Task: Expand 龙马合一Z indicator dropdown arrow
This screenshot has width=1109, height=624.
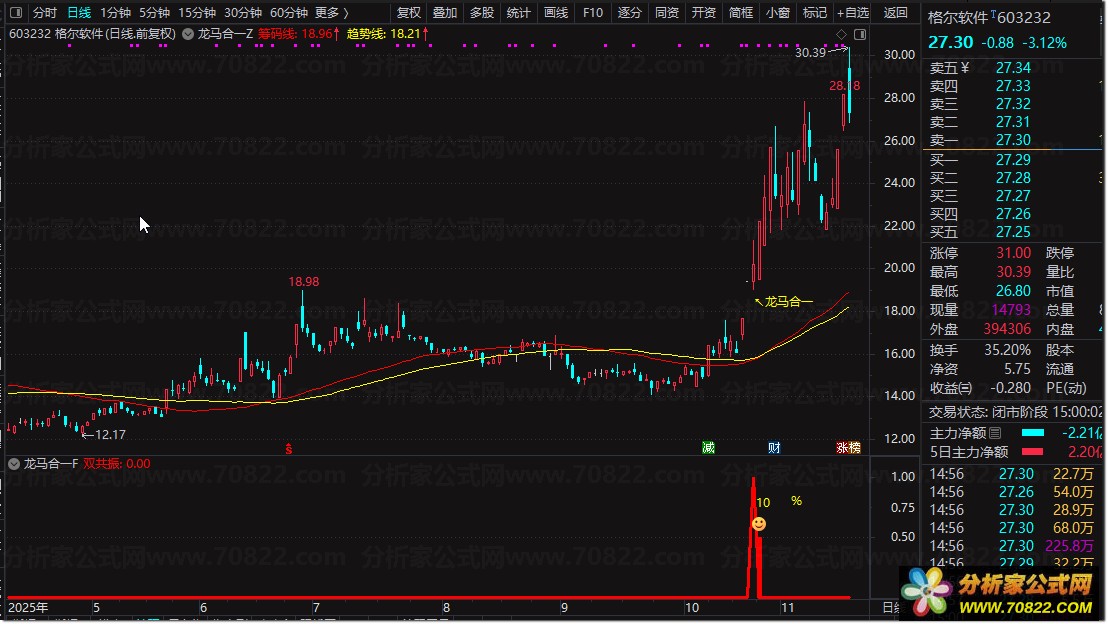Action: pos(188,34)
